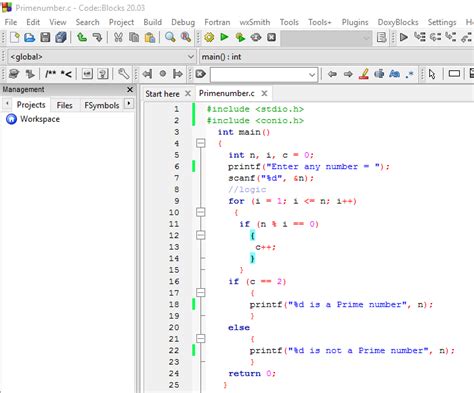
Task: Cut selection with scissors icon
Action: tap(118, 37)
